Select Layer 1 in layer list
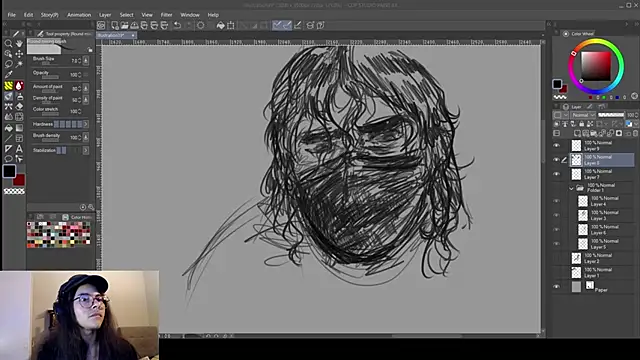 [x=602, y=272]
